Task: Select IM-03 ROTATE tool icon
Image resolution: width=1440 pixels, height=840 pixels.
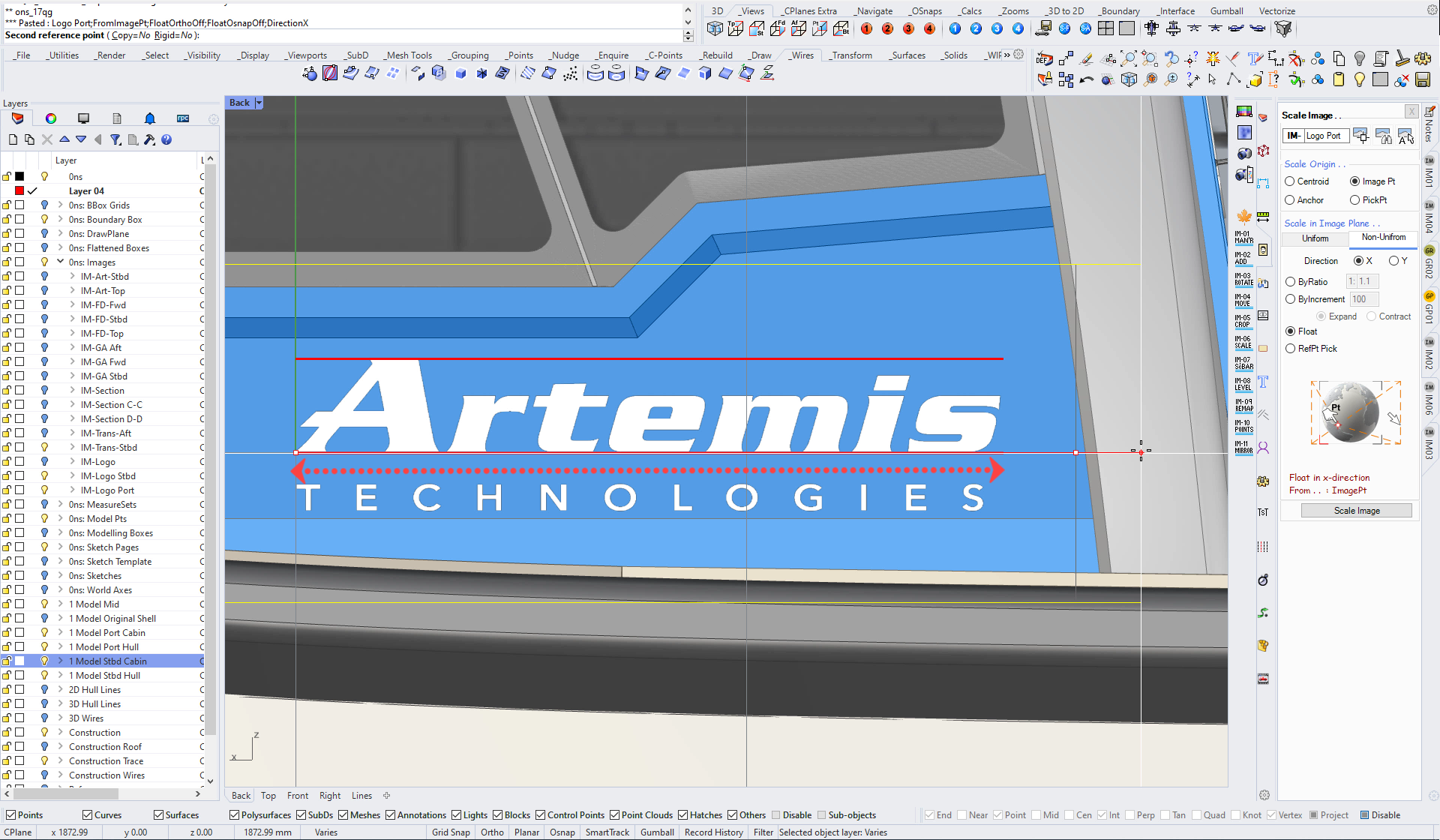Action: [x=1243, y=280]
